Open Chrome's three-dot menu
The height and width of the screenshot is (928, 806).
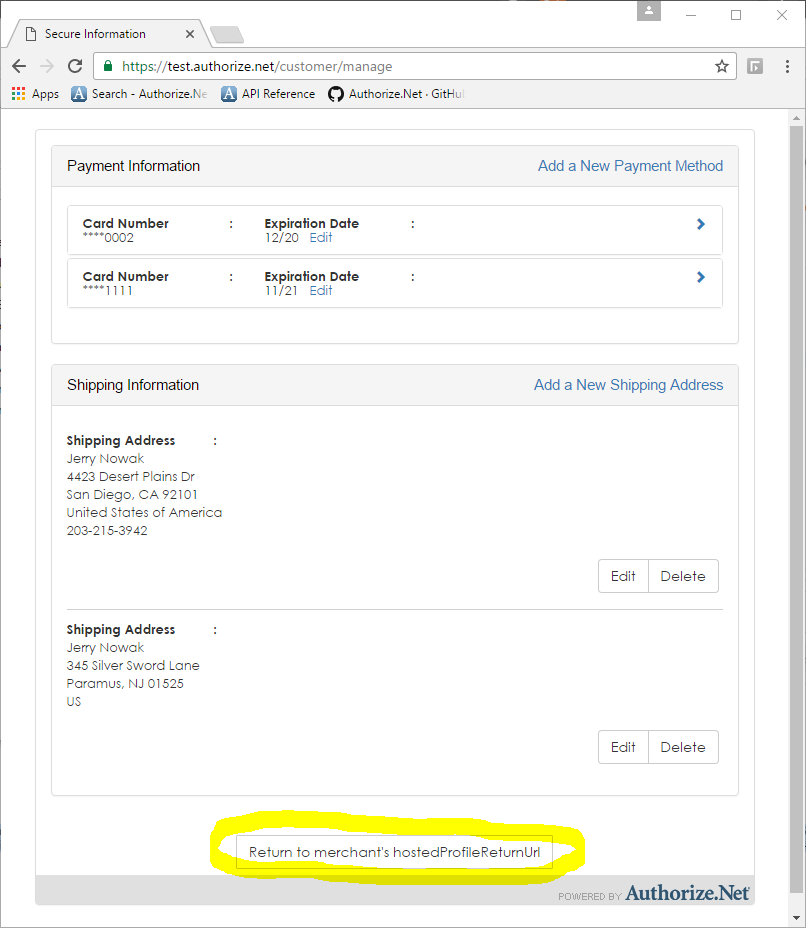[789, 65]
